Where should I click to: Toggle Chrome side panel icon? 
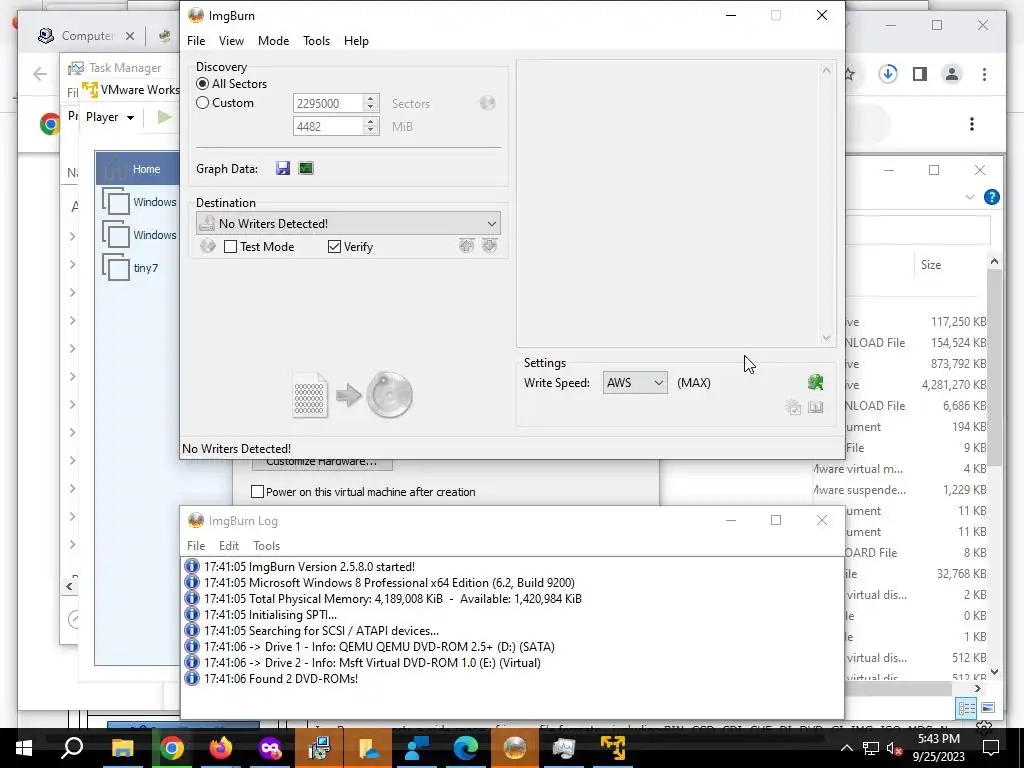pos(920,74)
